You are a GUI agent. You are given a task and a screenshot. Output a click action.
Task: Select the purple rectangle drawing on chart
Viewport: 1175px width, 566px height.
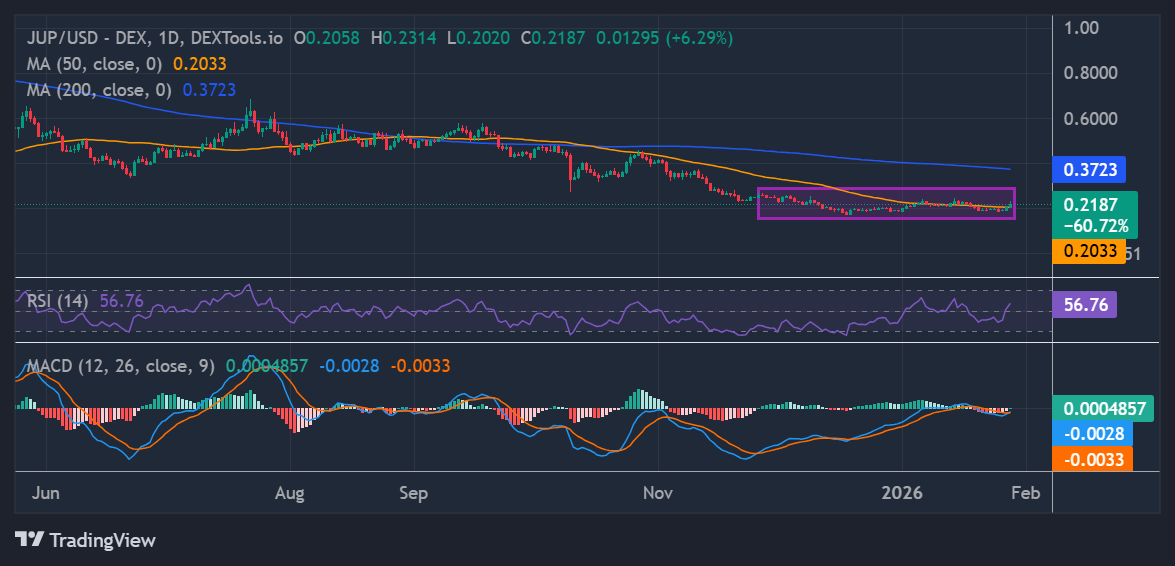(886, 189)
